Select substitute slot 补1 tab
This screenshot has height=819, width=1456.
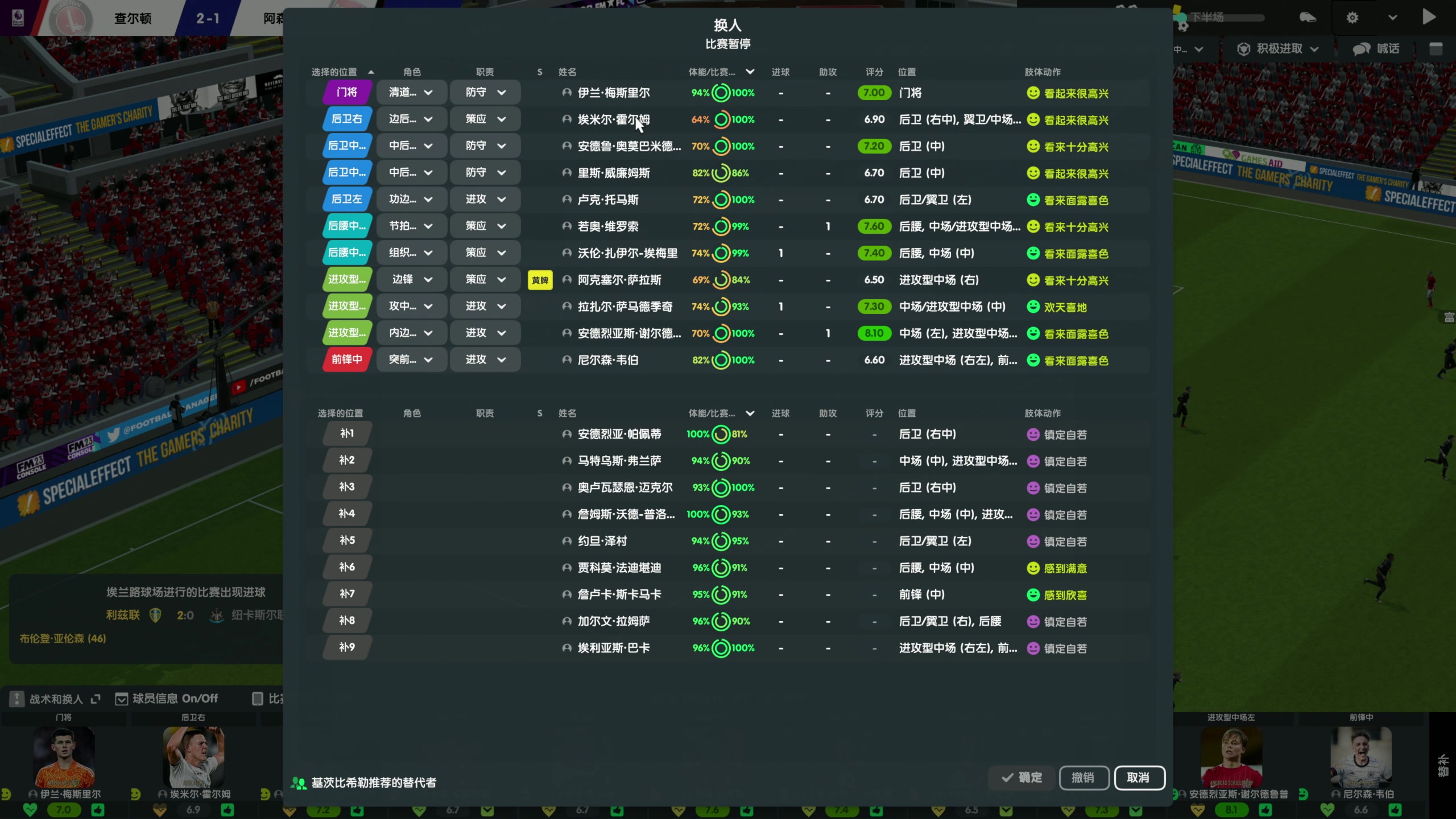347,434
